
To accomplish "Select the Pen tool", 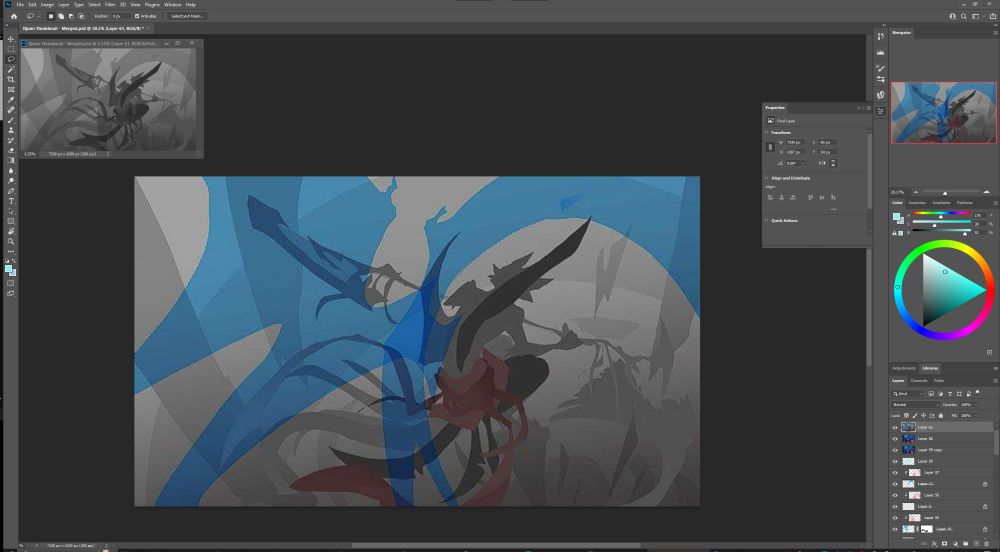I will click(x=11, y=191).
